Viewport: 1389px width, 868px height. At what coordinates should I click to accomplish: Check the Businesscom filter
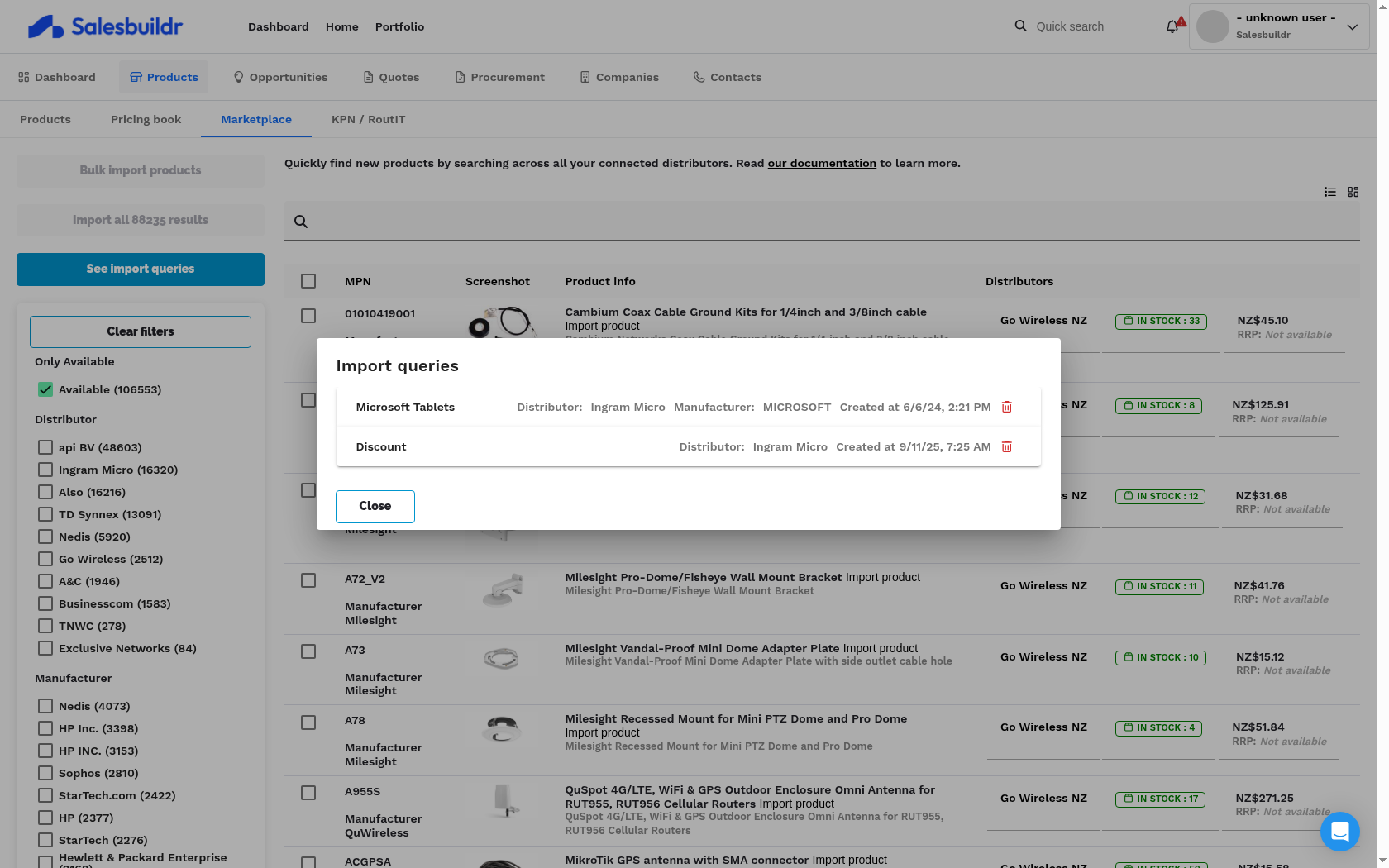pos(45,603)
